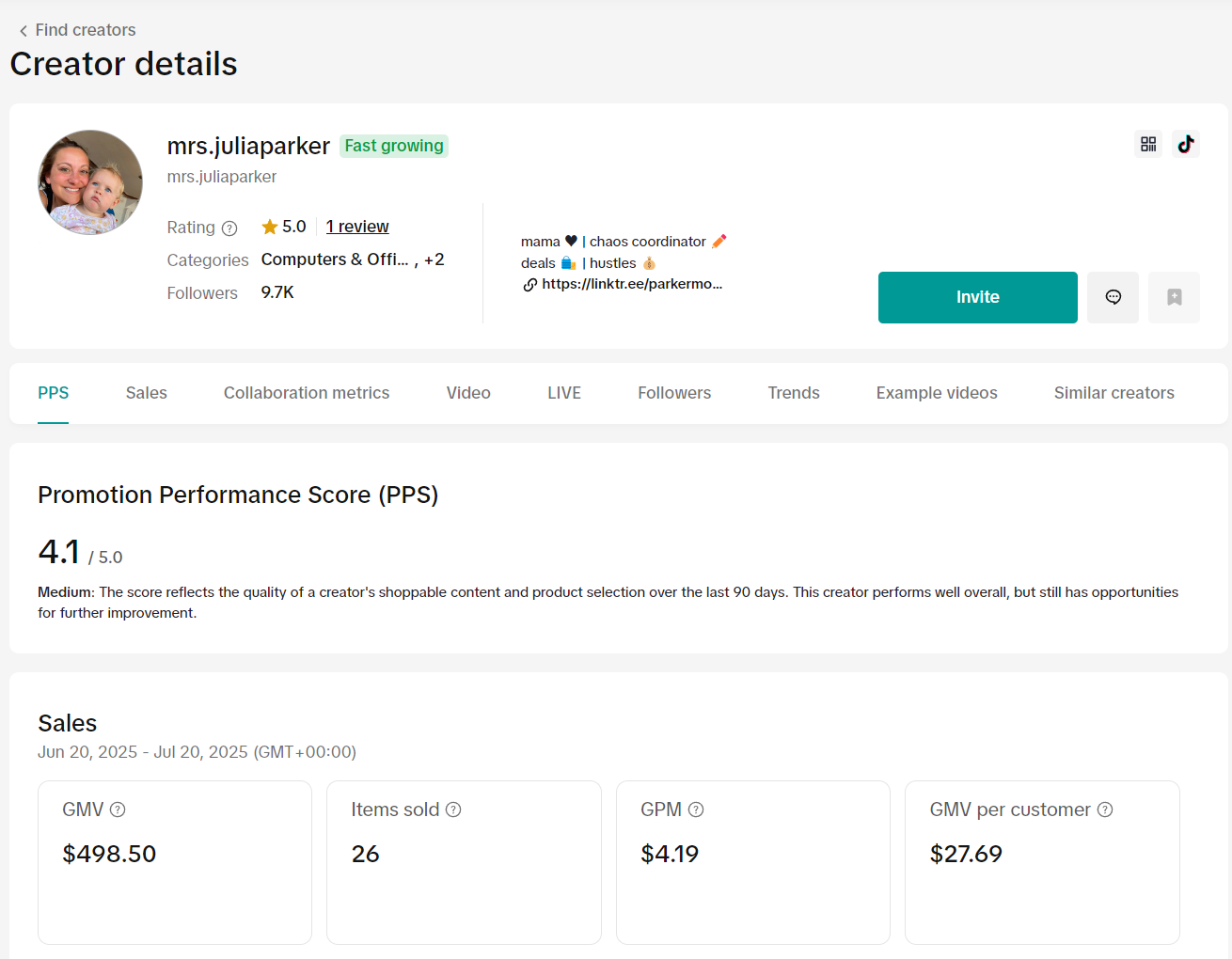The width and height of the screenshot is (1232, 959).
Task: Open the linktr.ee bio link
Action: 631,284
